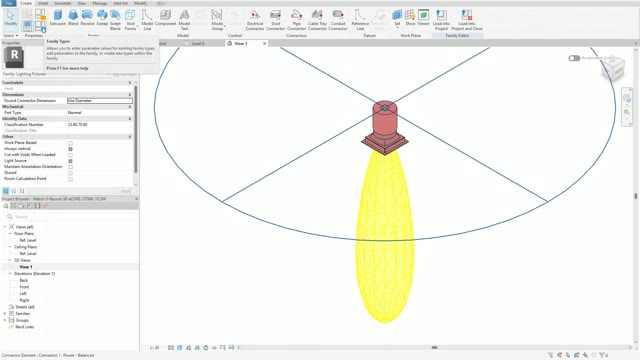Pick the Swept Blend tool
The image size is (640, 360).
[116, 20]
